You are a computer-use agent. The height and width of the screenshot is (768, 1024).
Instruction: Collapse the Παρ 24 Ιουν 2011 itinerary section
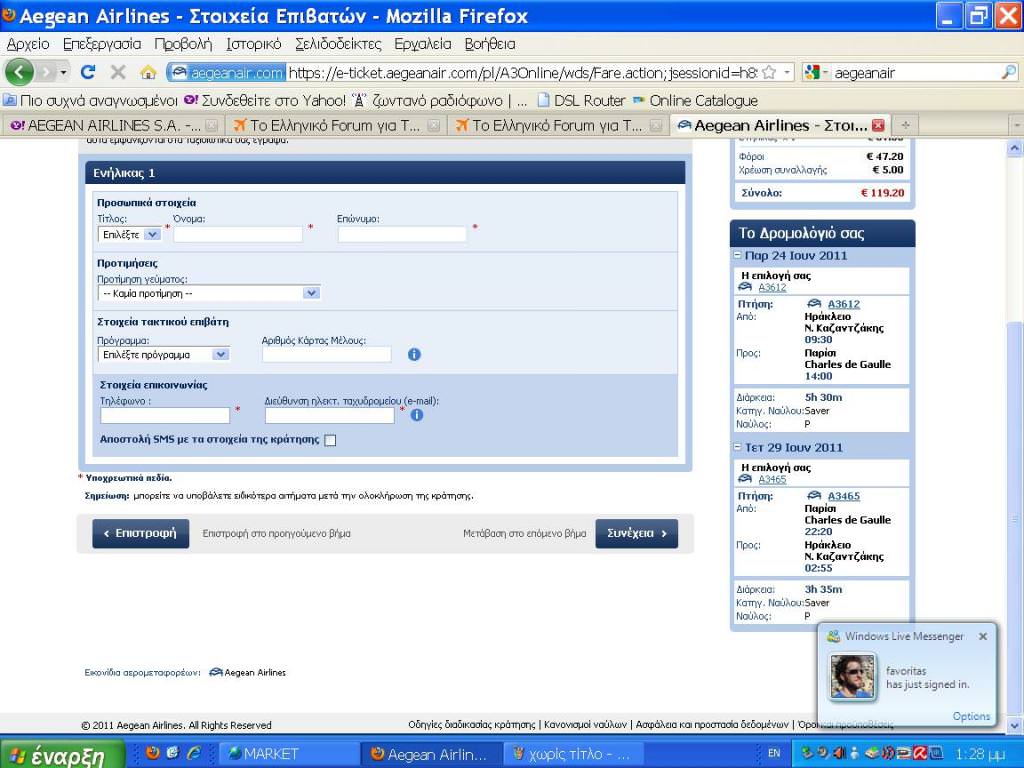tap(737, 255)
